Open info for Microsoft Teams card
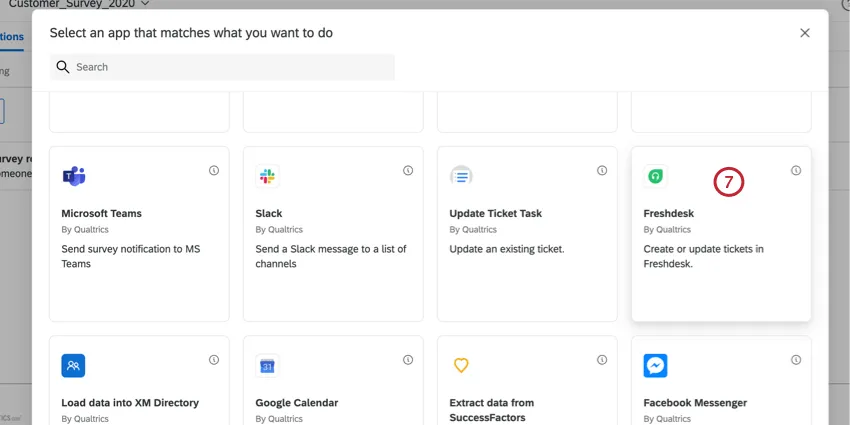The height and width of the screenshot is (425, 850). (x=214, y=171)
